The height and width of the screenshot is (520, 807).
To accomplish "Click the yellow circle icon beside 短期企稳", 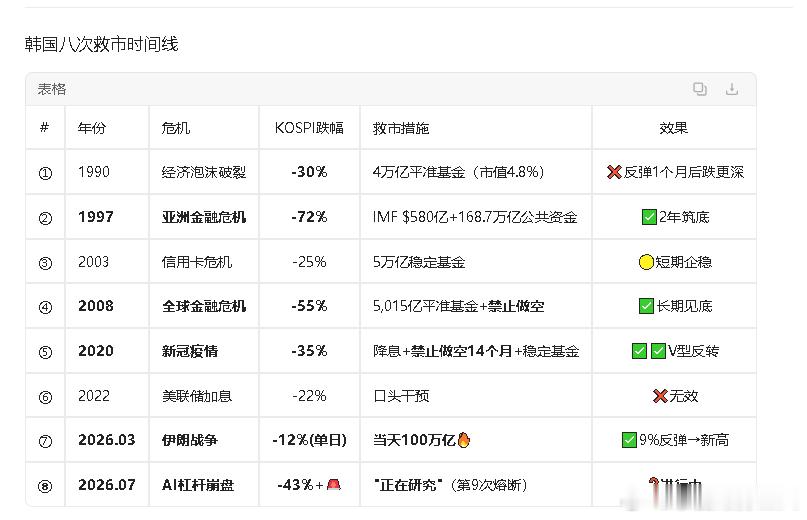I will (646, 262).
